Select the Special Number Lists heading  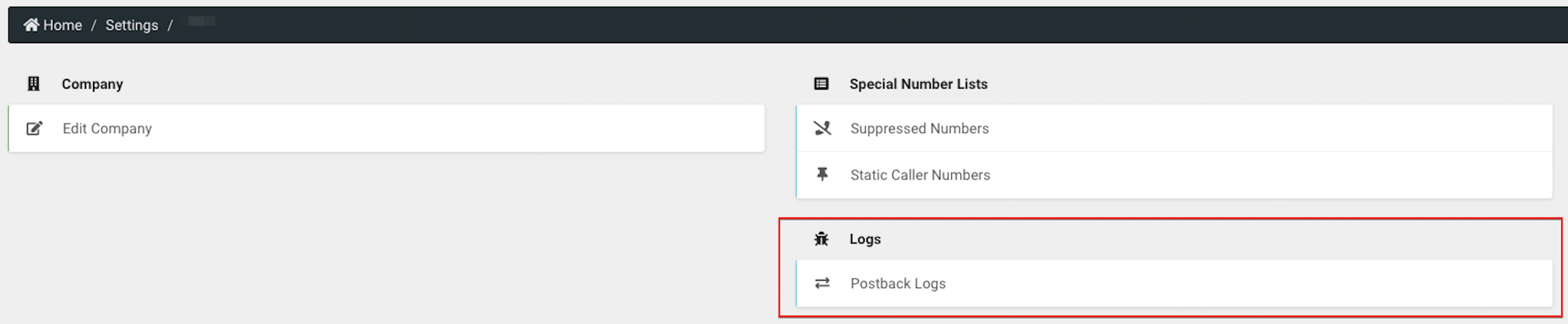pos(918,84)
